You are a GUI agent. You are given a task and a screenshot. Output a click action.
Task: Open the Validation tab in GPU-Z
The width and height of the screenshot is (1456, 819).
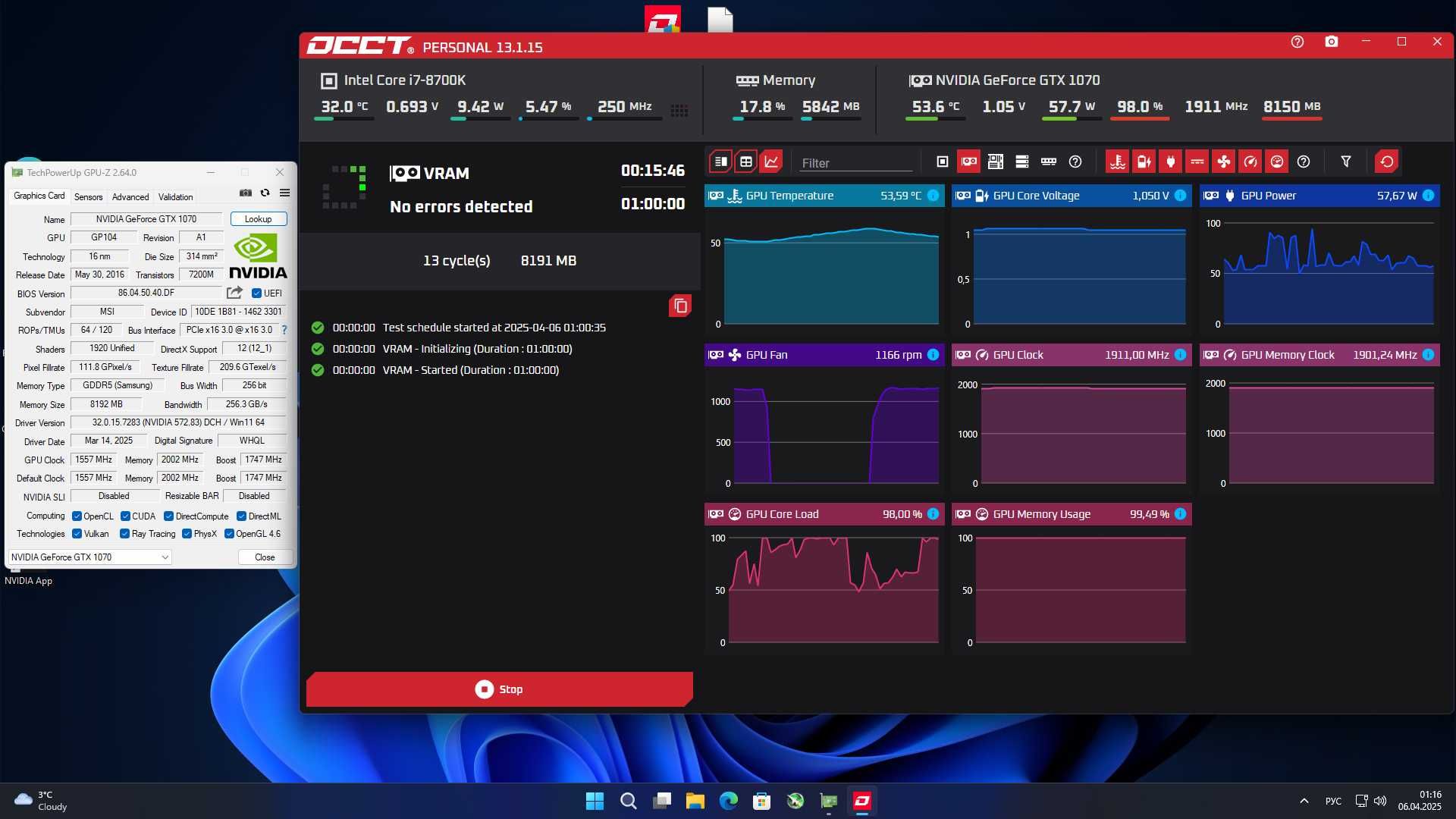pos(175,197)
